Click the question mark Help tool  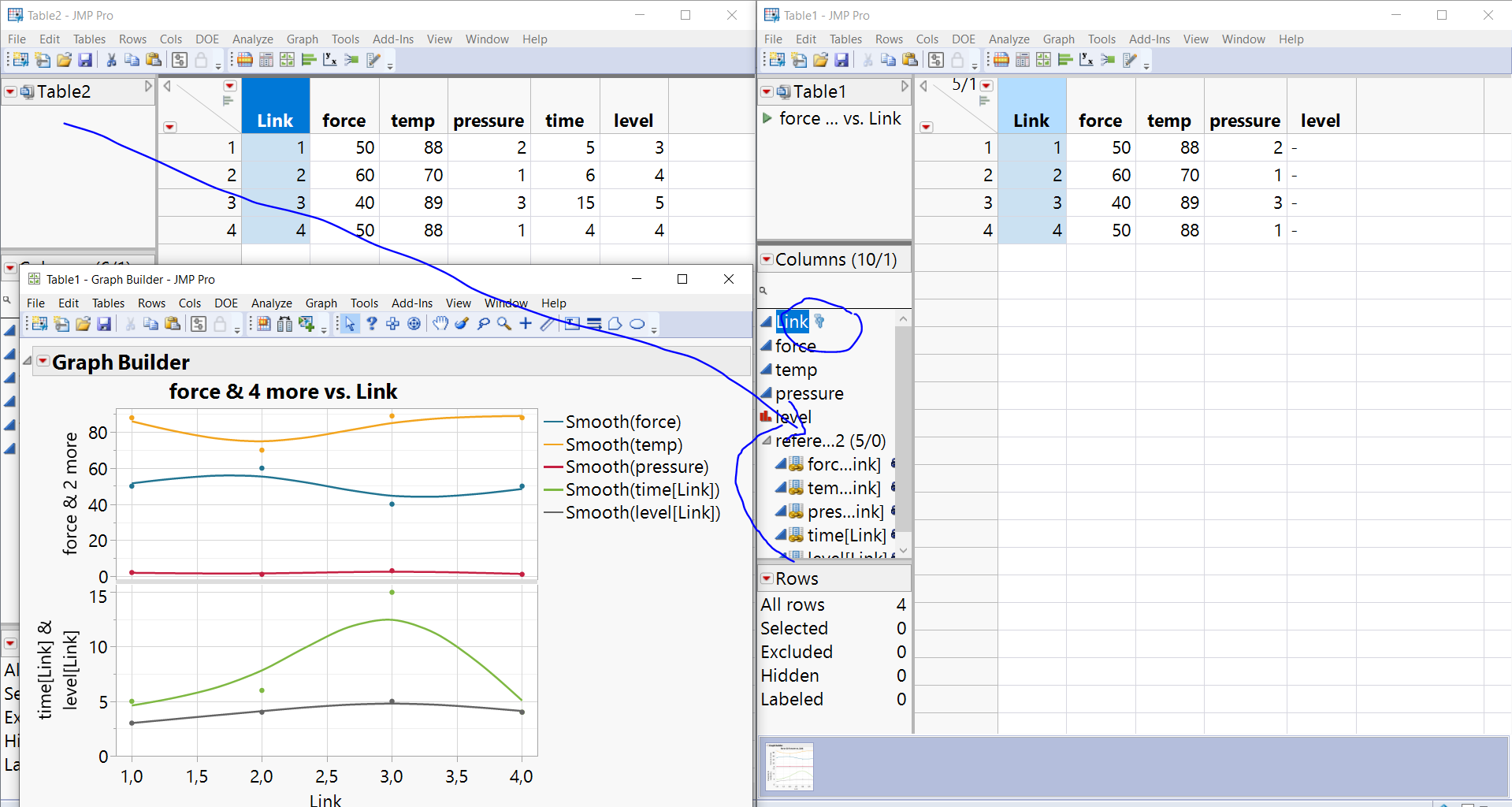(x=371, y=323)
